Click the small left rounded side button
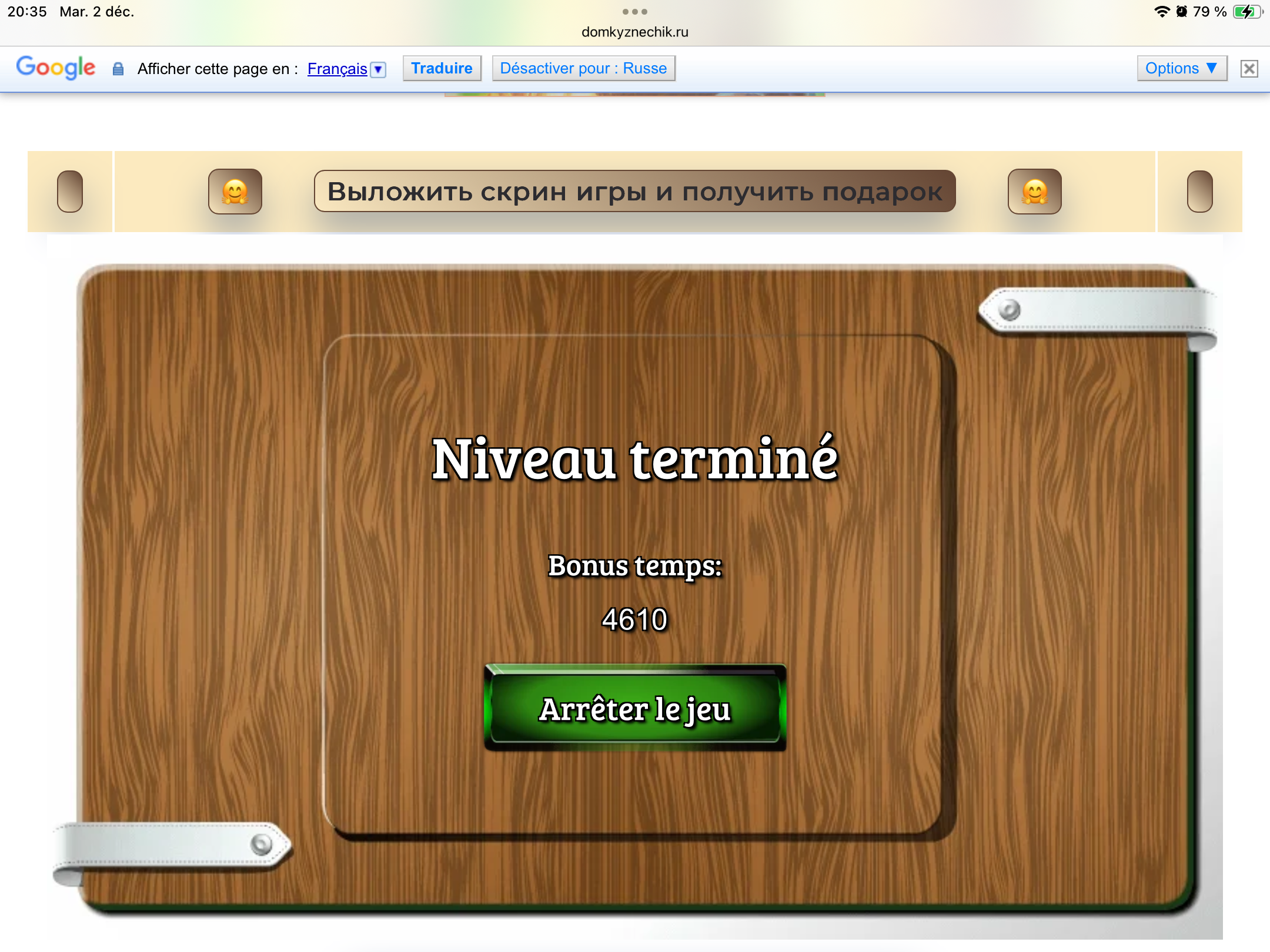 click(70, 192)
